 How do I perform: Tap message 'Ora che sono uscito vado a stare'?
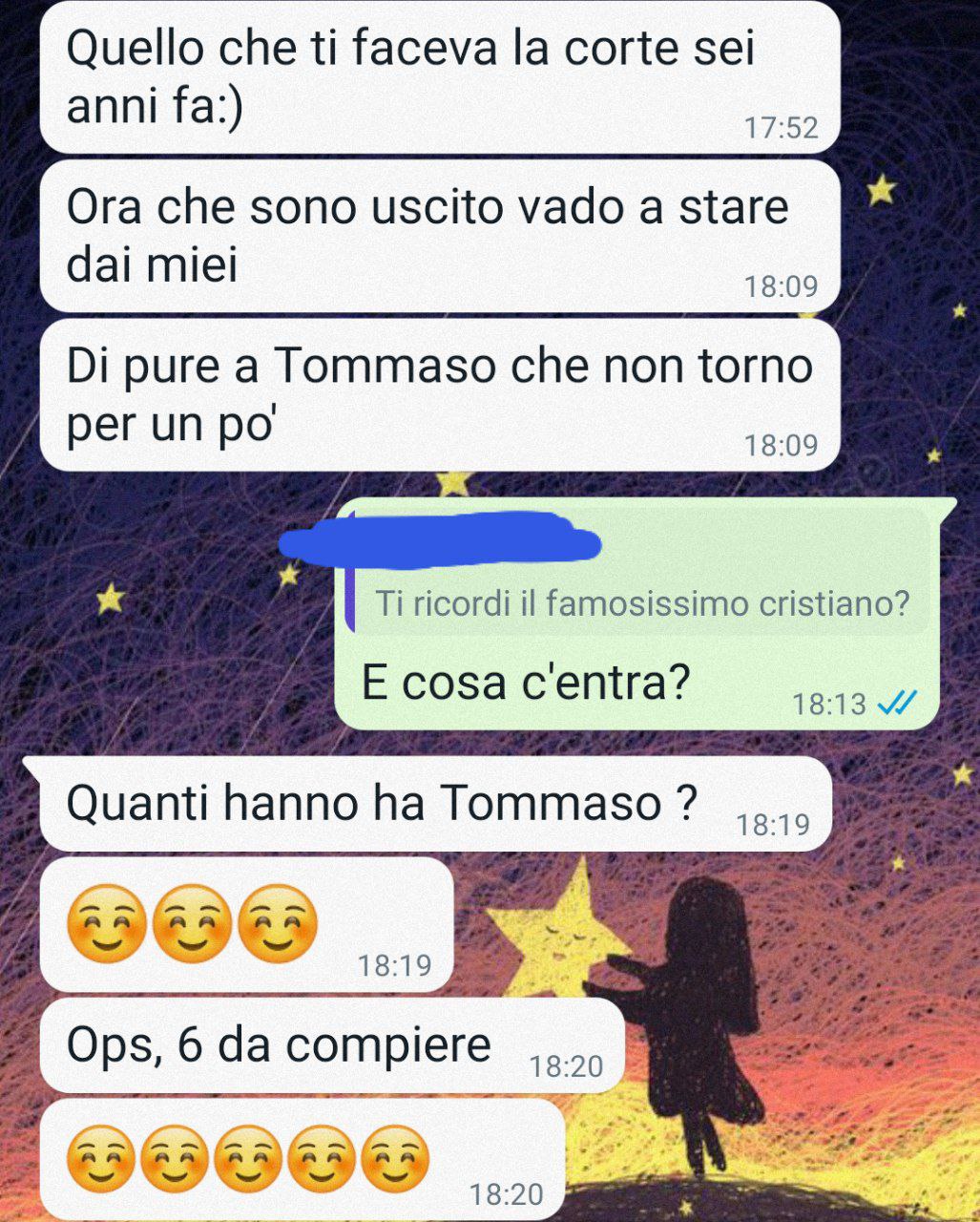[440, 236]
